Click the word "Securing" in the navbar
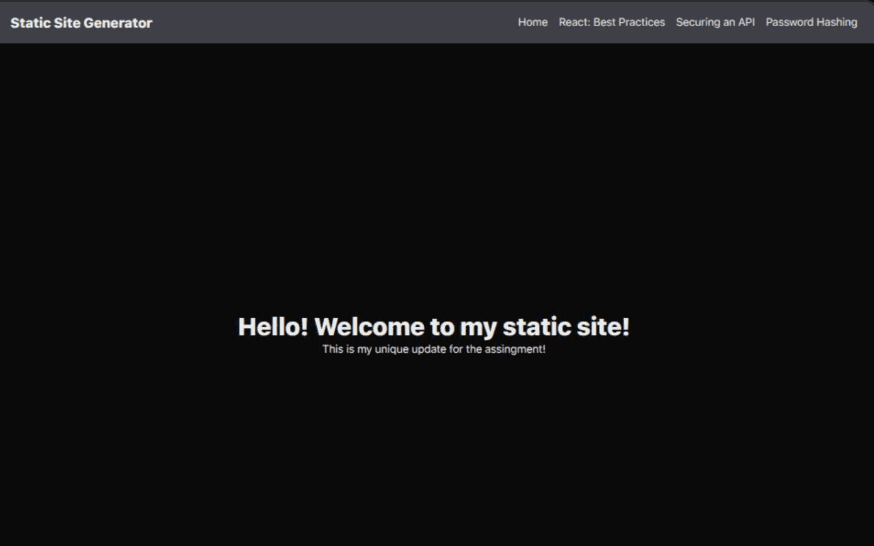Image resolution: width=874 pixels, height=546 pixels. click(x=697, y=22)
